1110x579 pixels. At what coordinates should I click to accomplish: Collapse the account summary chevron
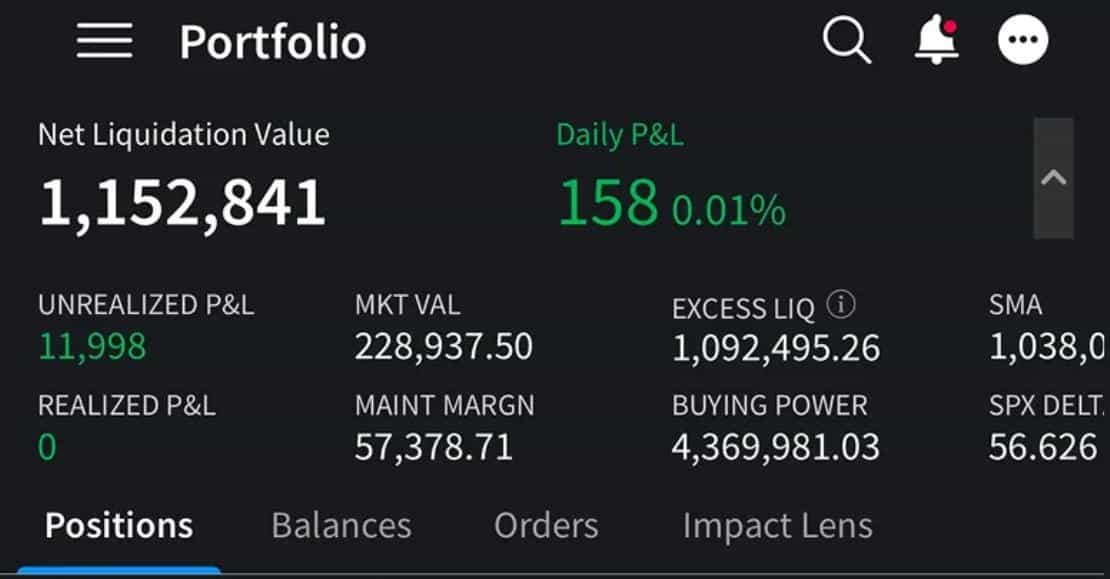pyautogui.click(x=1053, y=178)
